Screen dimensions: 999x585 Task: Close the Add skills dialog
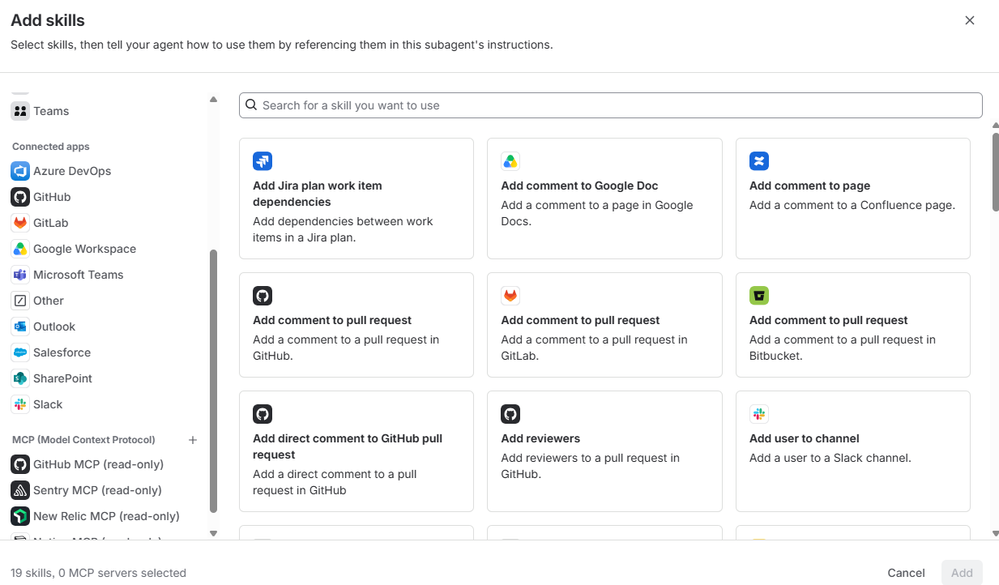970,20
